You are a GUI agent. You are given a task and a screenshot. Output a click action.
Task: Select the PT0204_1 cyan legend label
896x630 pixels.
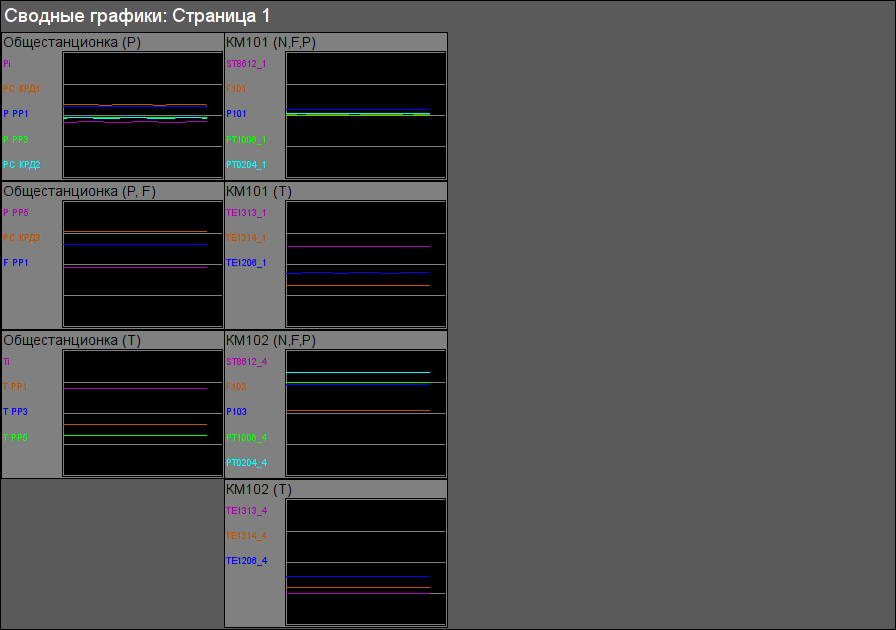tap(246, 165)
